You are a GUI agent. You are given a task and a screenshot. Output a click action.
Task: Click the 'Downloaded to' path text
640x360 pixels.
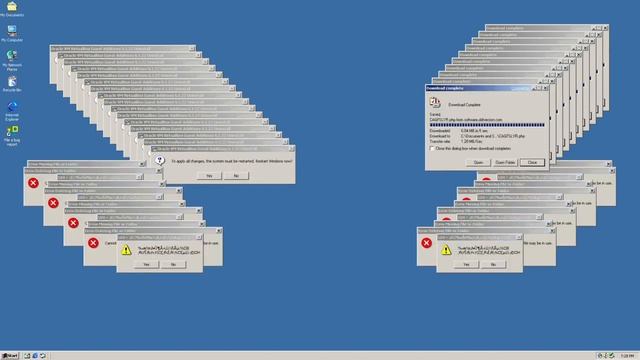(493, 136)
